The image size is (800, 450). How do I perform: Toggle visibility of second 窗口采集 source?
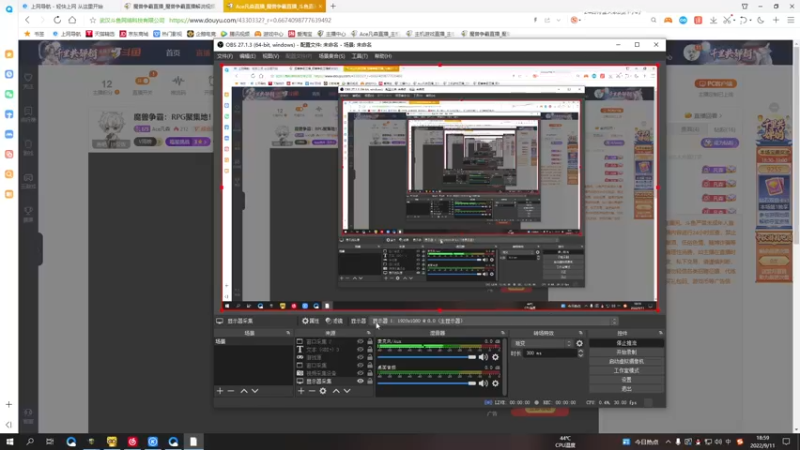360,365
